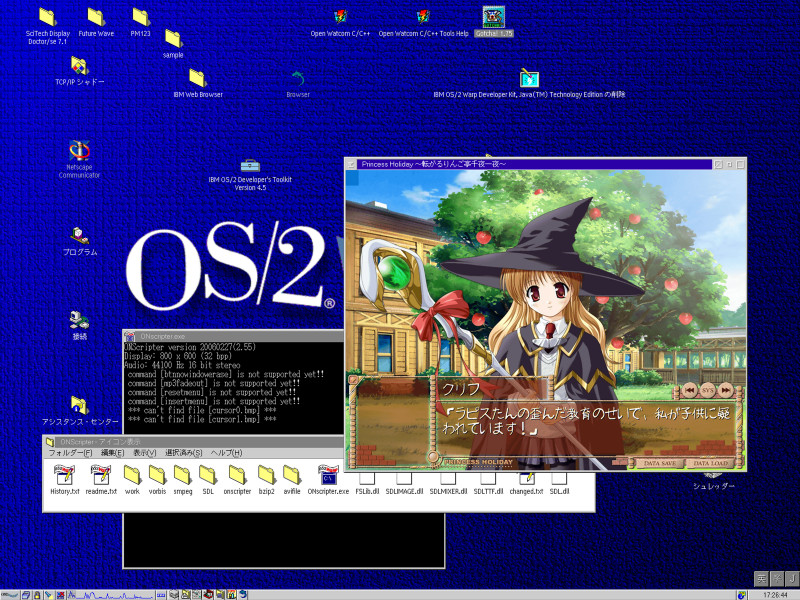Open the ONScripter.exe console system menu icon

pyautogui.click(x=130, y=337)
